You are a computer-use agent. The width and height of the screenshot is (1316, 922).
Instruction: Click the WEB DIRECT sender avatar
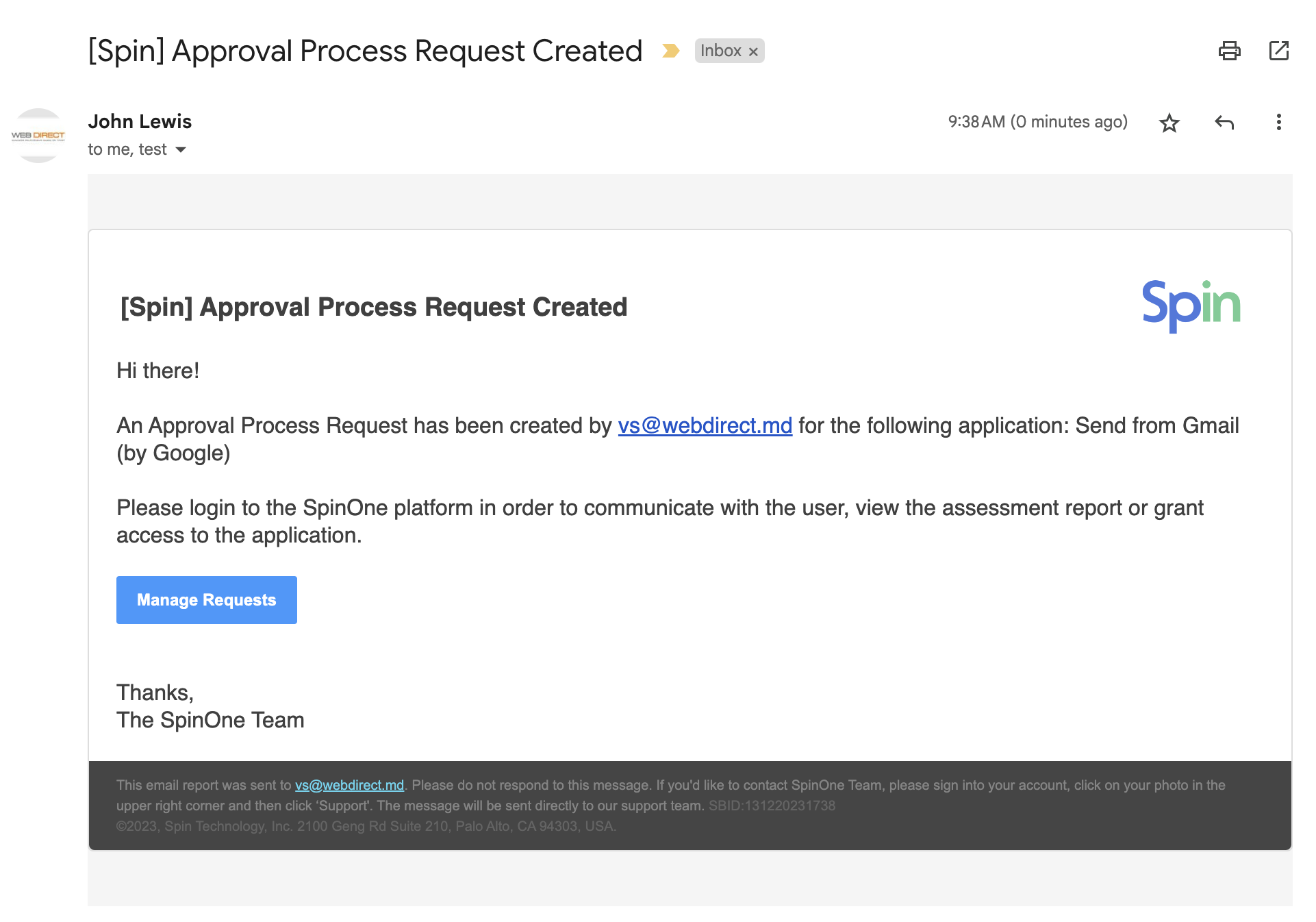[x=38, y=136]
